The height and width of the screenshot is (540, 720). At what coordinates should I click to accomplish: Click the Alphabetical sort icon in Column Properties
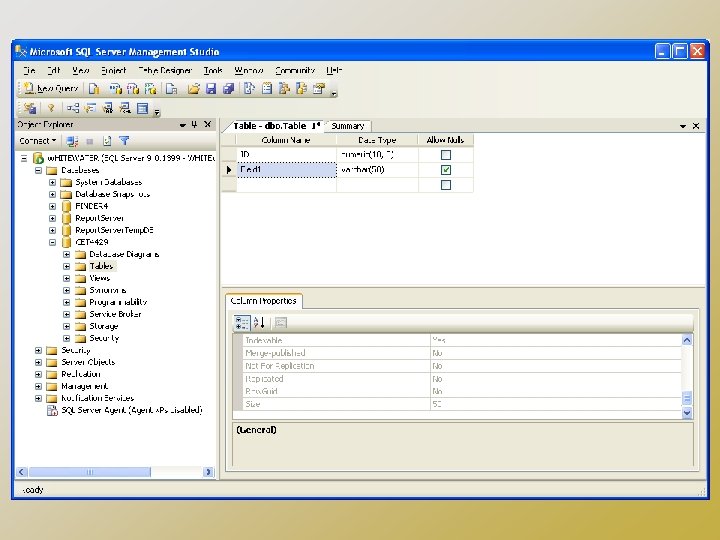pyautogui.click(x=259, y=322)
